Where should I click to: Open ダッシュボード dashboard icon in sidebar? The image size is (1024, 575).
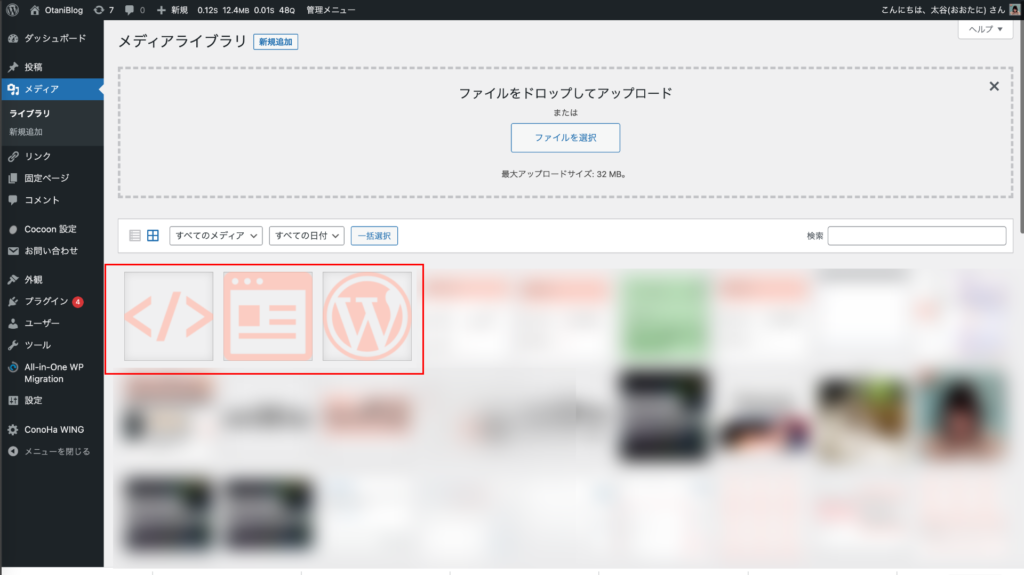point(13,39)
